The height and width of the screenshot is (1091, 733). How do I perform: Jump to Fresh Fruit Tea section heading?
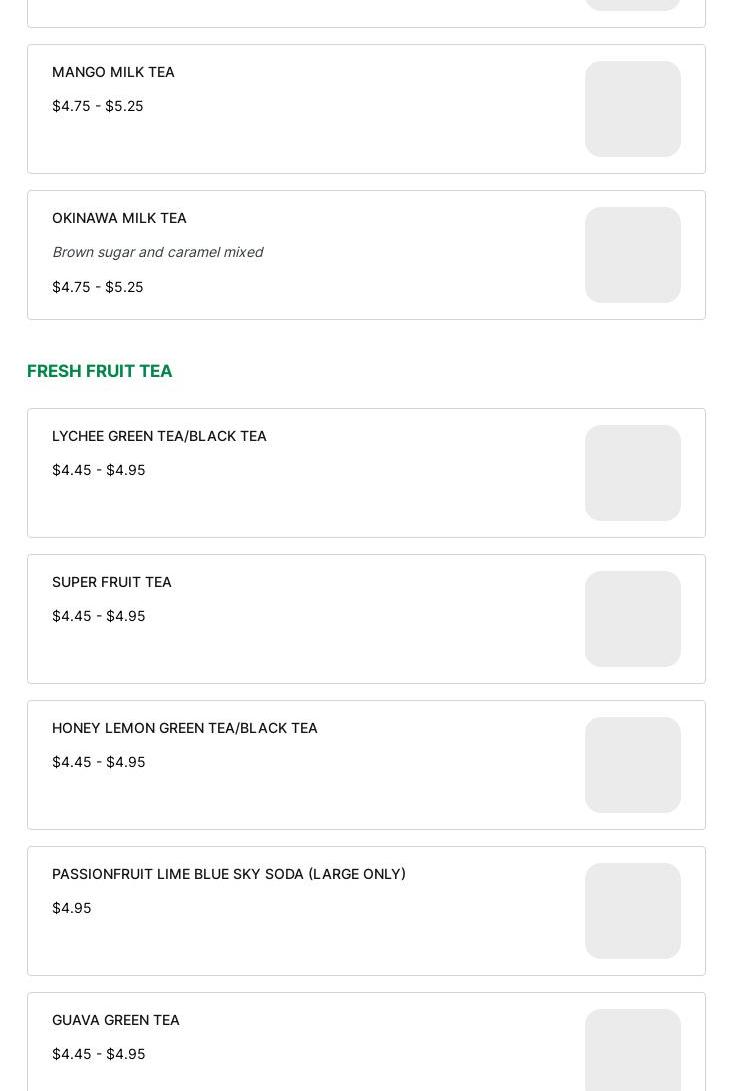100,371
